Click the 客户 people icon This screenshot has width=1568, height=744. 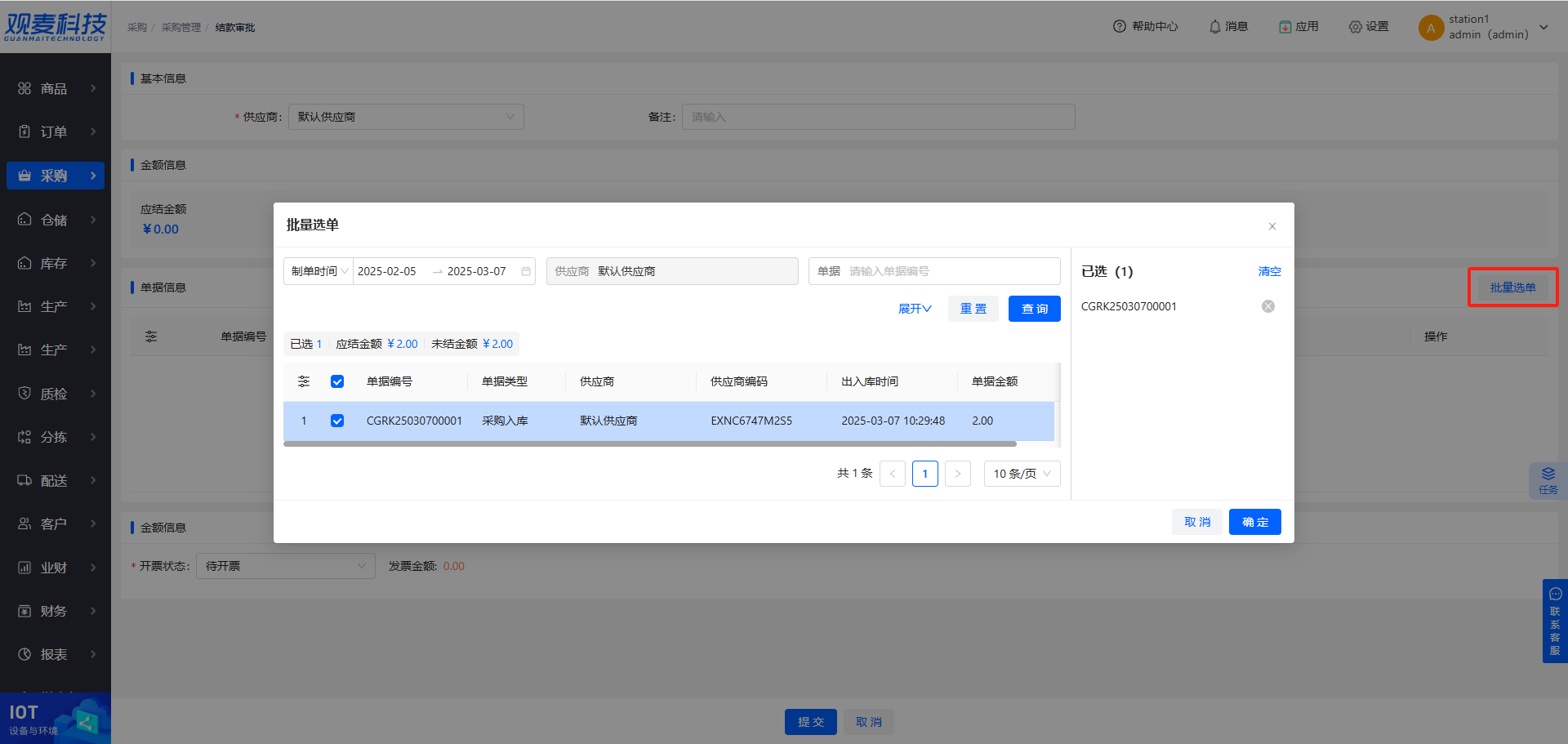(x=24, y=523)
